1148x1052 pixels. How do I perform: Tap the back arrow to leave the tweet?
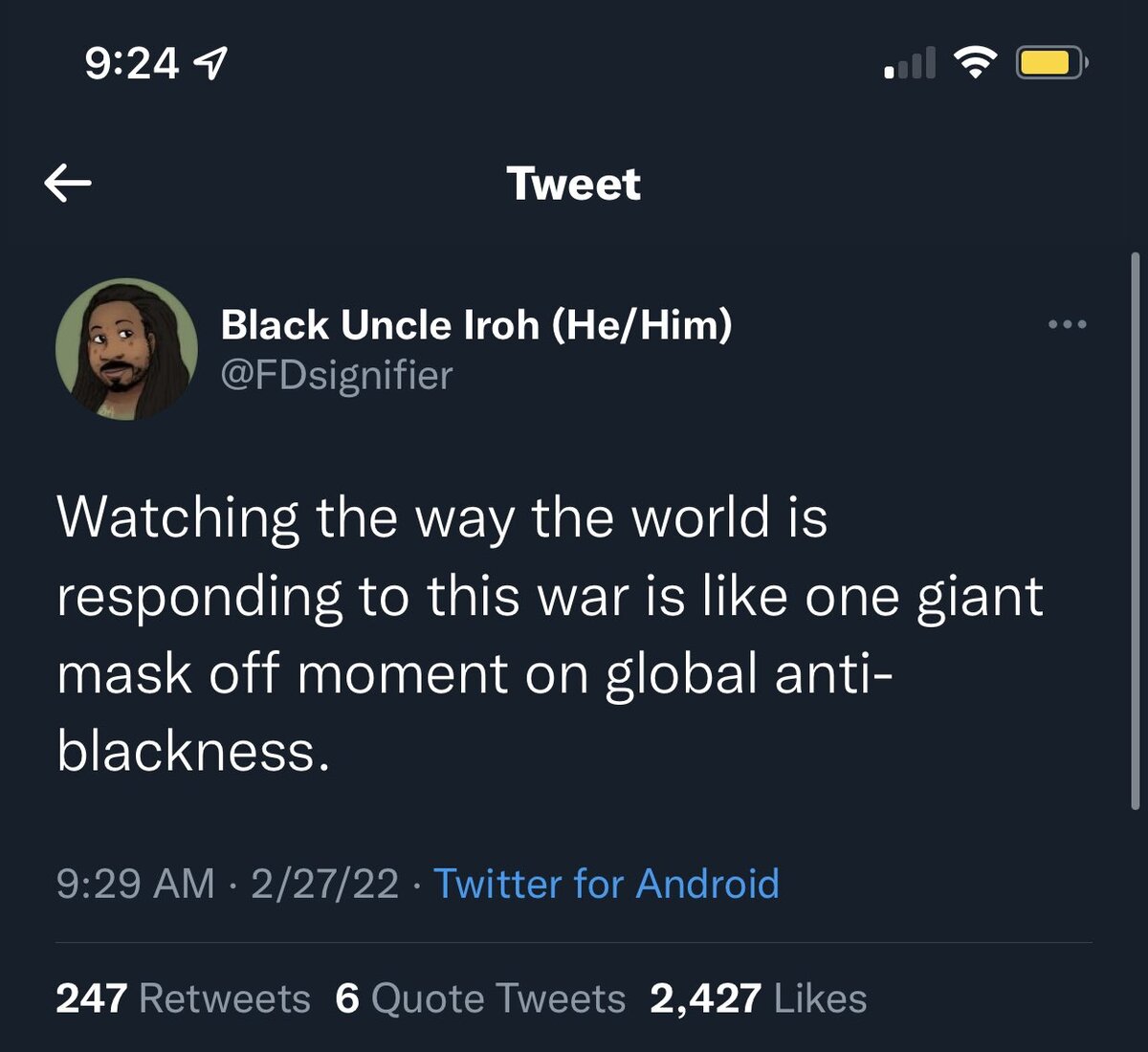[68, 182]
